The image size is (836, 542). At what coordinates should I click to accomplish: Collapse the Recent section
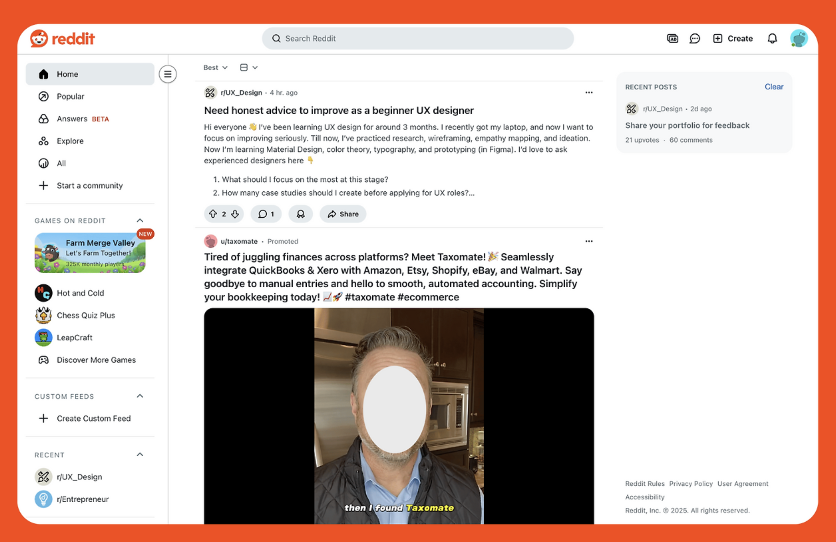[140, 455]
